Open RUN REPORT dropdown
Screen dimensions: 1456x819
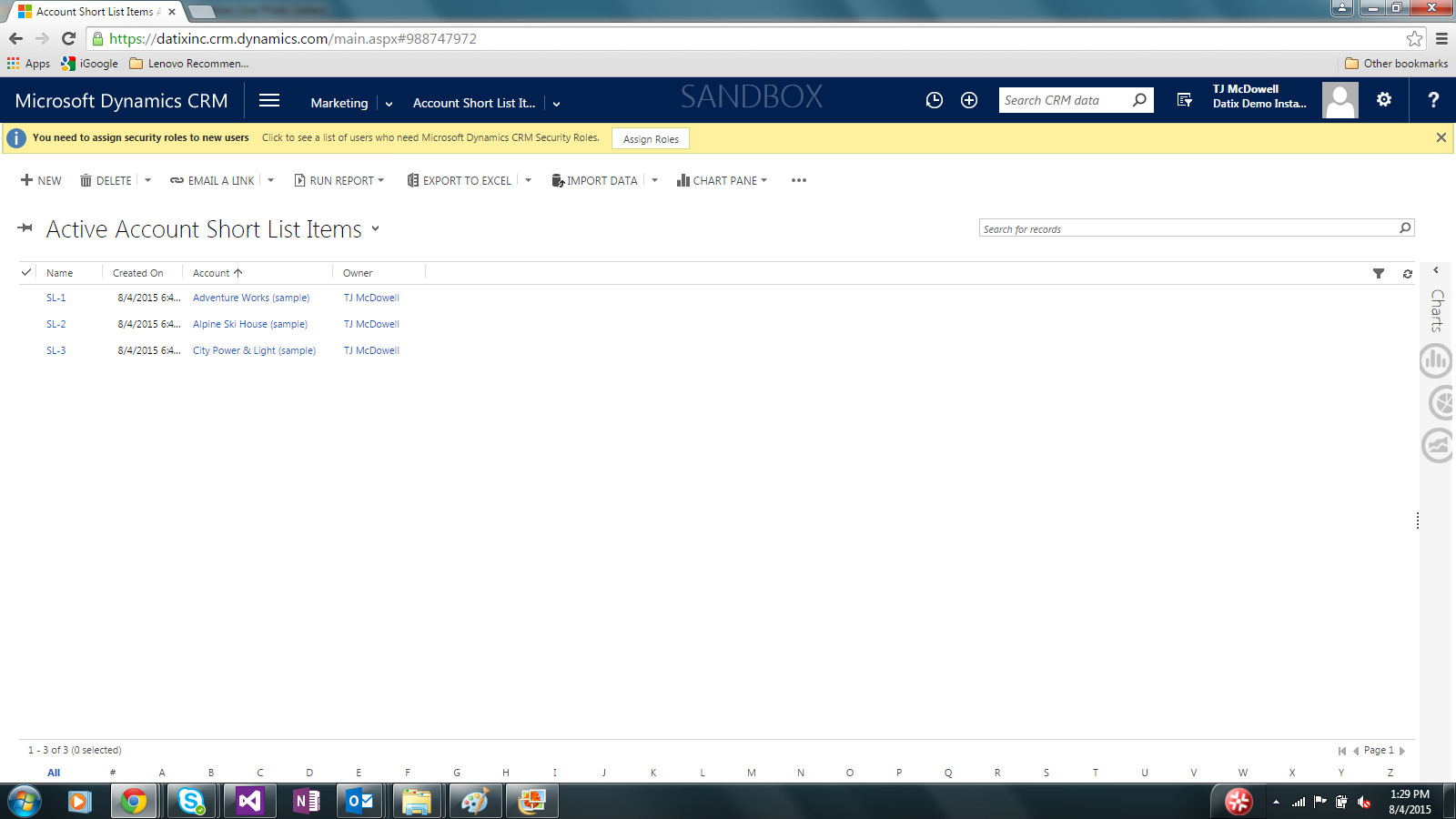point(339,180)
